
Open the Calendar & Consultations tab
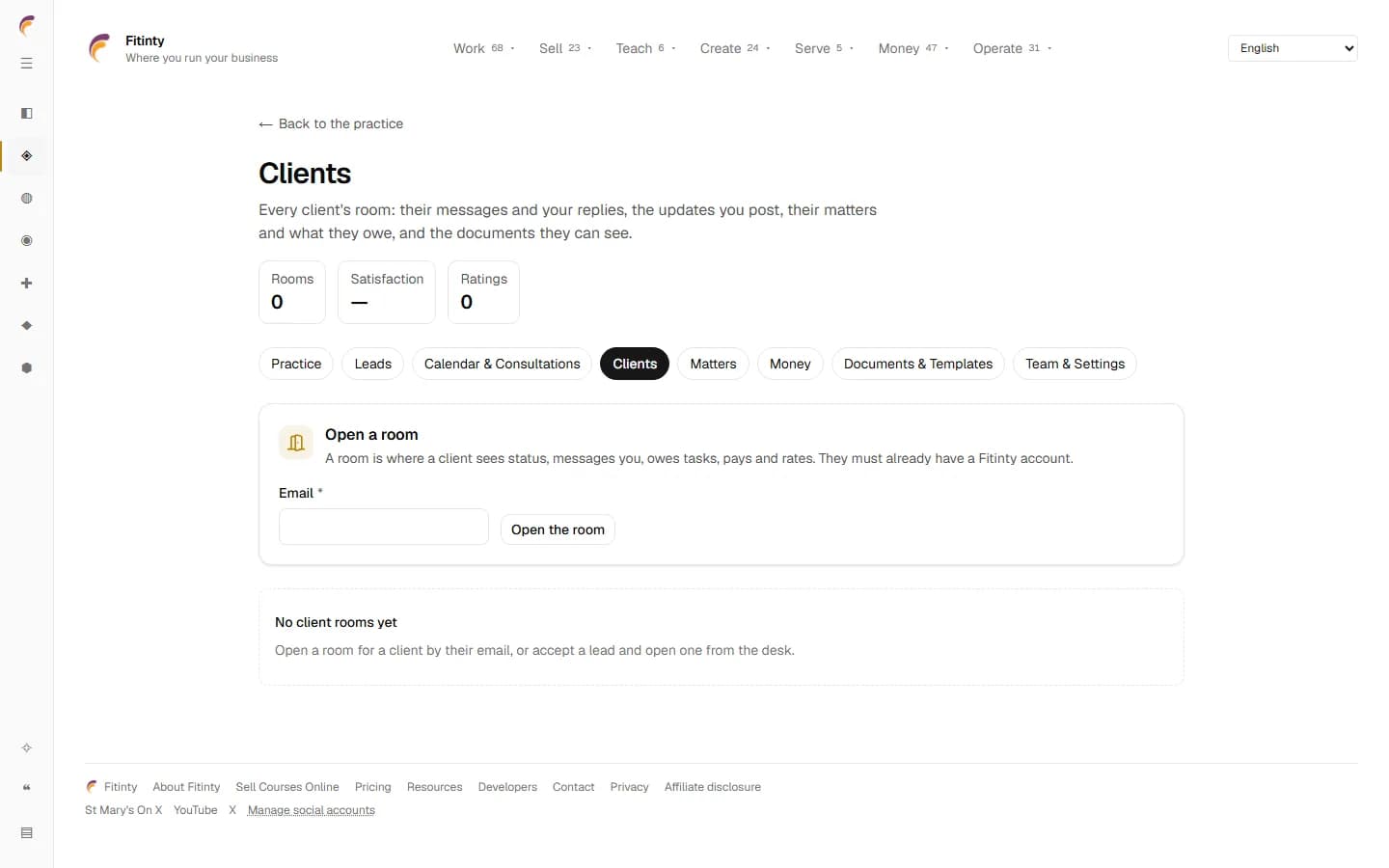502,364
